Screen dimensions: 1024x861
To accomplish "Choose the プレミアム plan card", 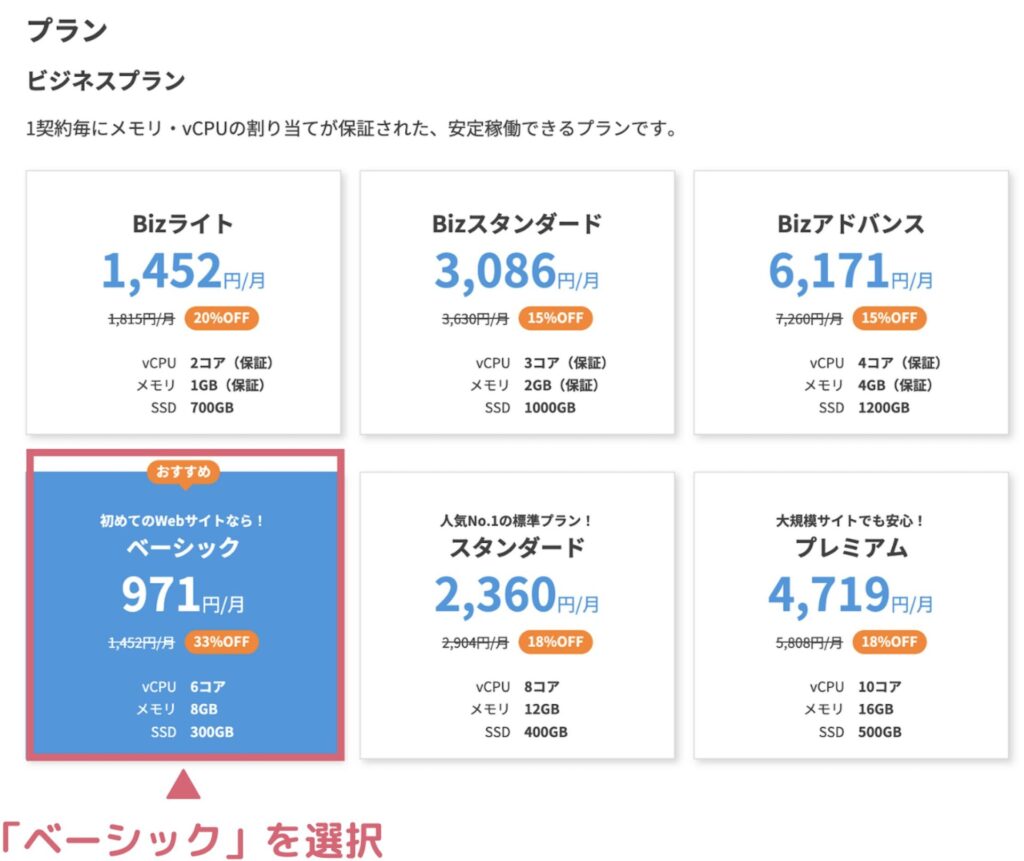I will 851,615.
